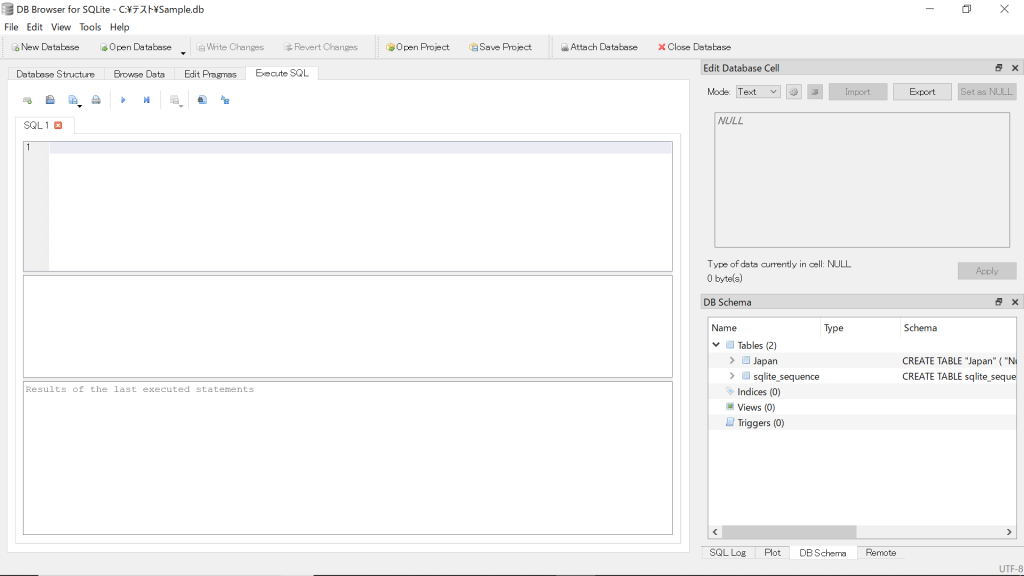The image size is (1024, 576).
Task: Print SQL editor contents icon
Action: pos(96,100)
